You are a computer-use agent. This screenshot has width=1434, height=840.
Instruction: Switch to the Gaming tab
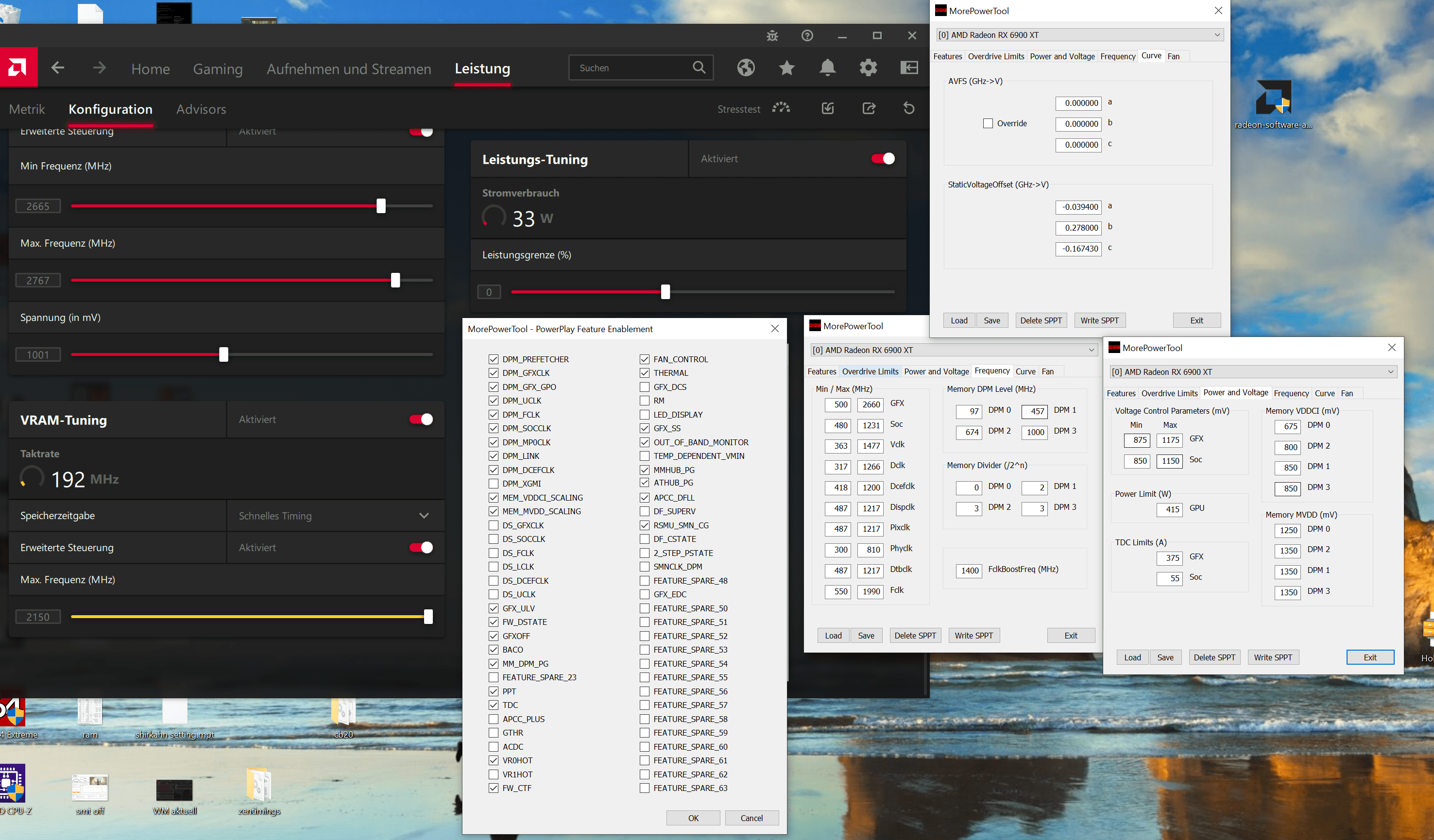click(218, 69)
